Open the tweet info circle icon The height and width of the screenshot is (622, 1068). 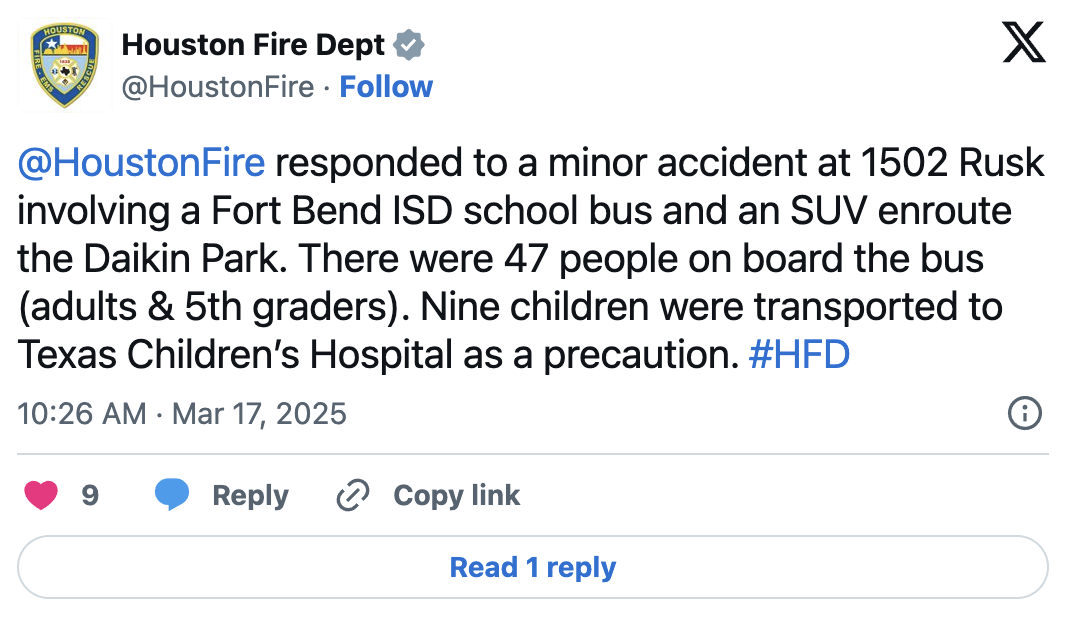pyautogui.click(x=1024, y=413)
